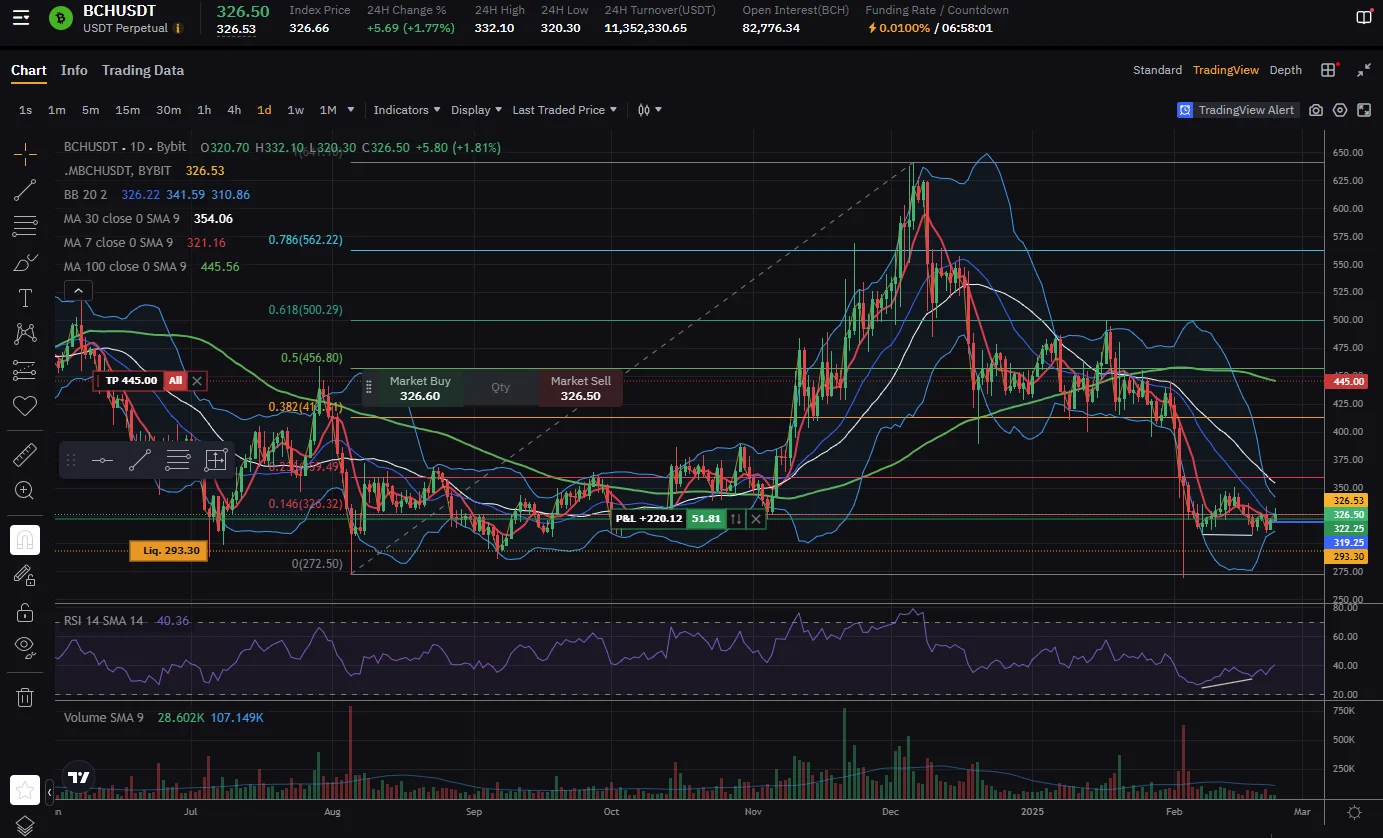
Task: Choose the brush drawing tool
Action: tap(25, 263)
